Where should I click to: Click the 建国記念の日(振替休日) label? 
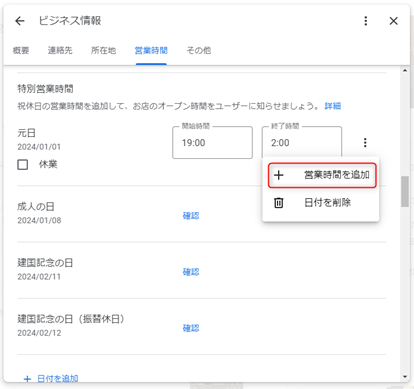click(x=71, y=319)
